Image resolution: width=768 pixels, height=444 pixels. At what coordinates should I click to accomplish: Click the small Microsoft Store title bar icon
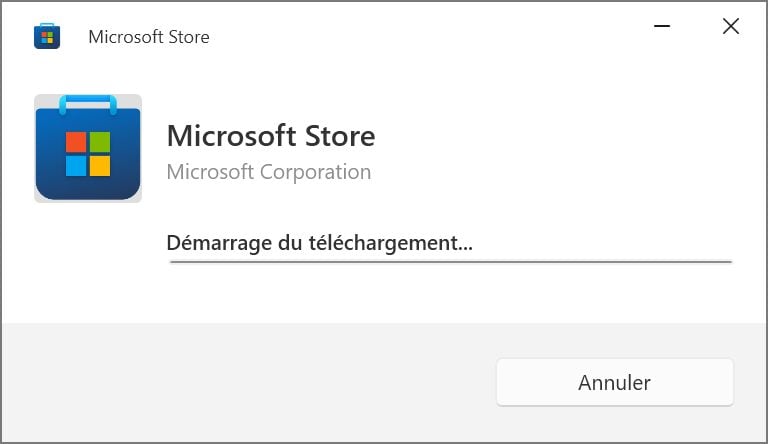click(x=47, y=37)
